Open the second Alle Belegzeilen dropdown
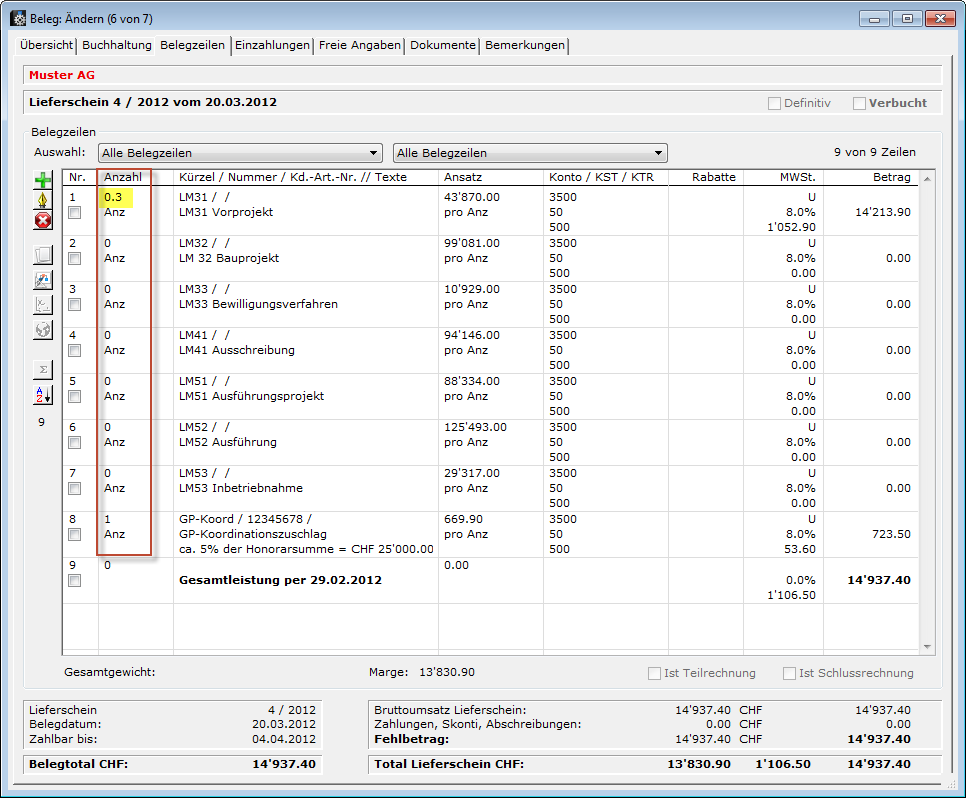Image resolution: width=966 pixels, height=798 pixels. [x=530, y=153]
